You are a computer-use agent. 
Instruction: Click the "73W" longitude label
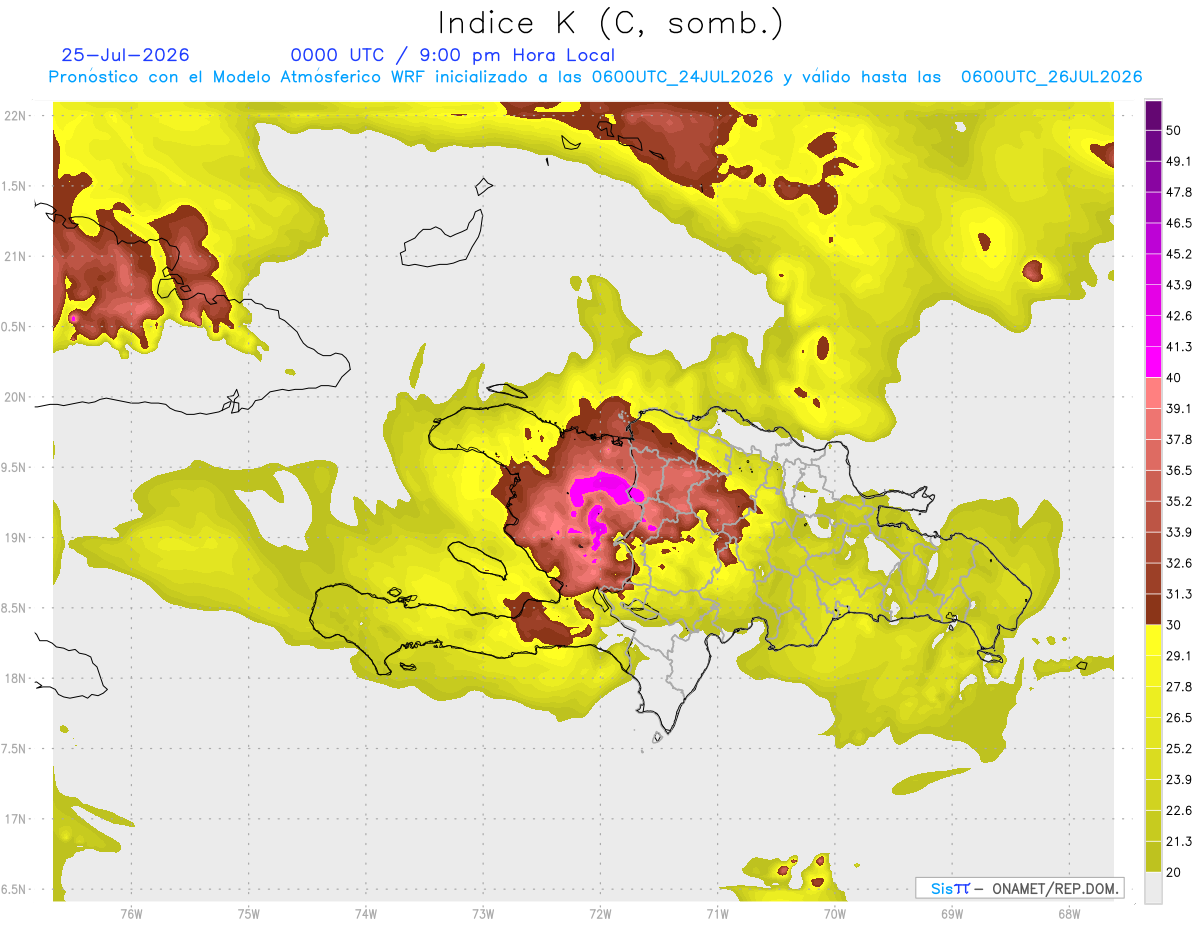pyautogui.click(x=483, y=914)
